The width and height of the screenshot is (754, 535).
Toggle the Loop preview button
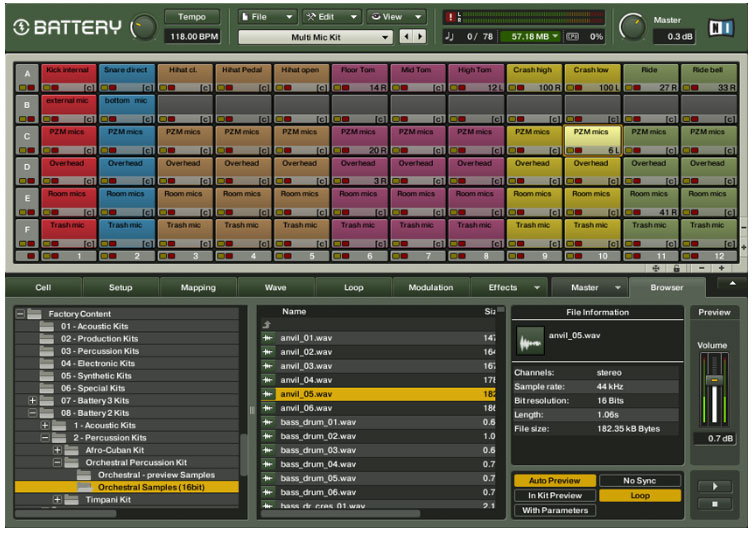pyautogui.click(x=640, y=495)
